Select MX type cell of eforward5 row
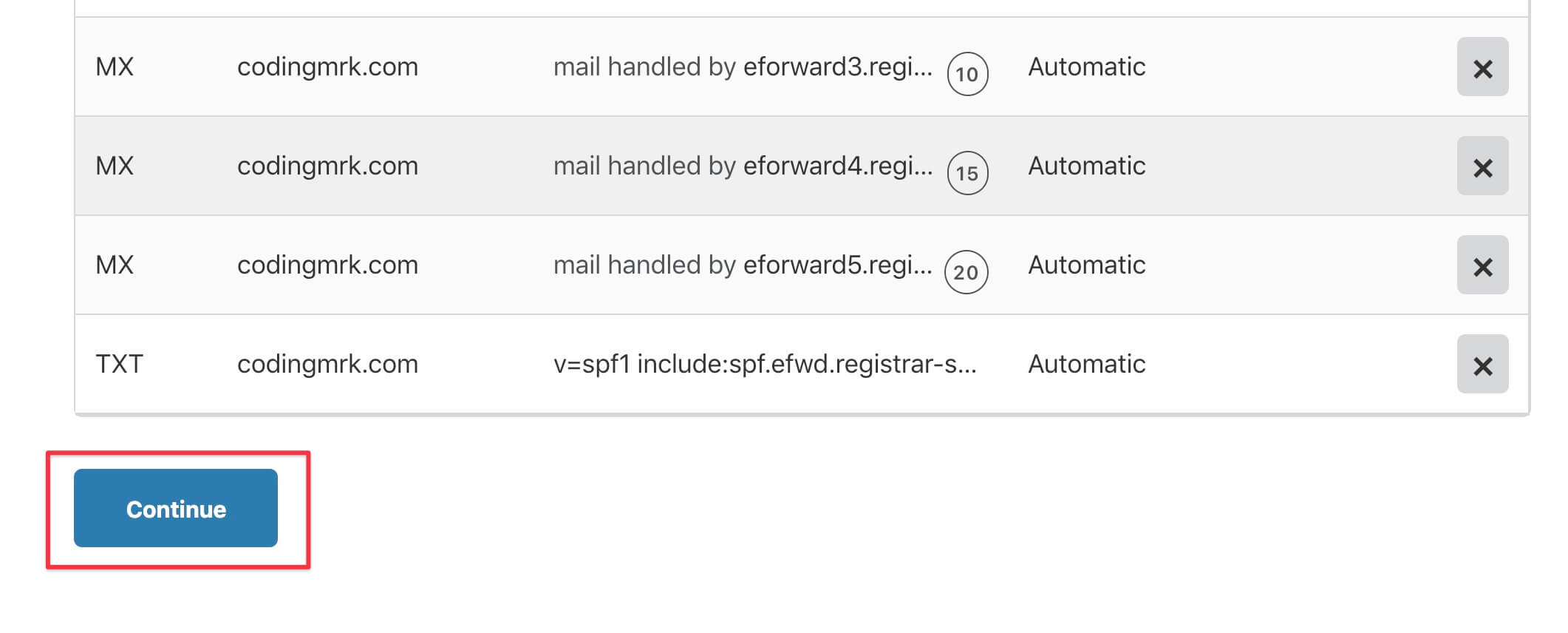The width and height of the screenshot is (1568, 633). coord(115,265)
